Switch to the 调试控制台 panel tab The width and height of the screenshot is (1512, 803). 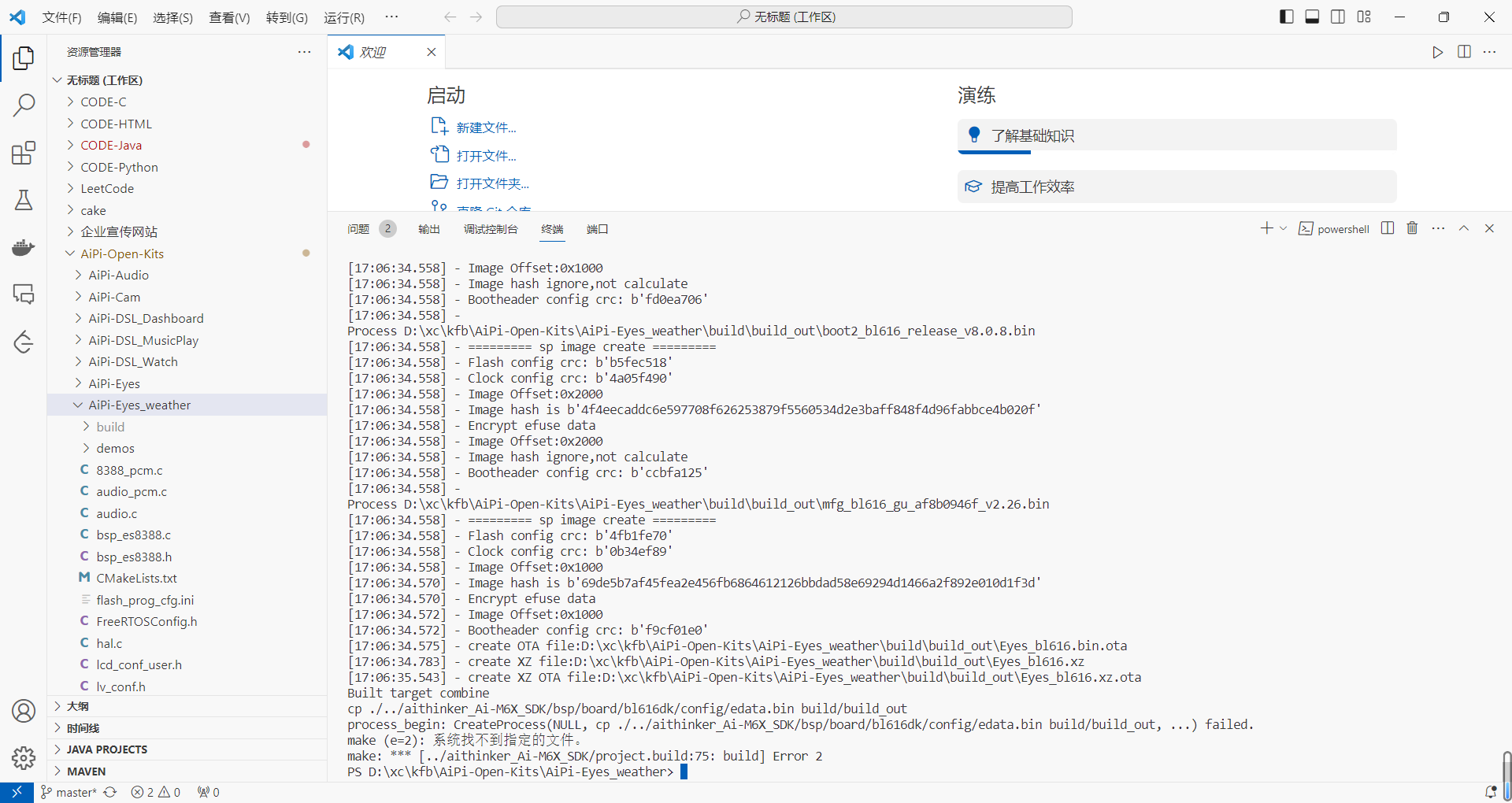tap(491, 229)
